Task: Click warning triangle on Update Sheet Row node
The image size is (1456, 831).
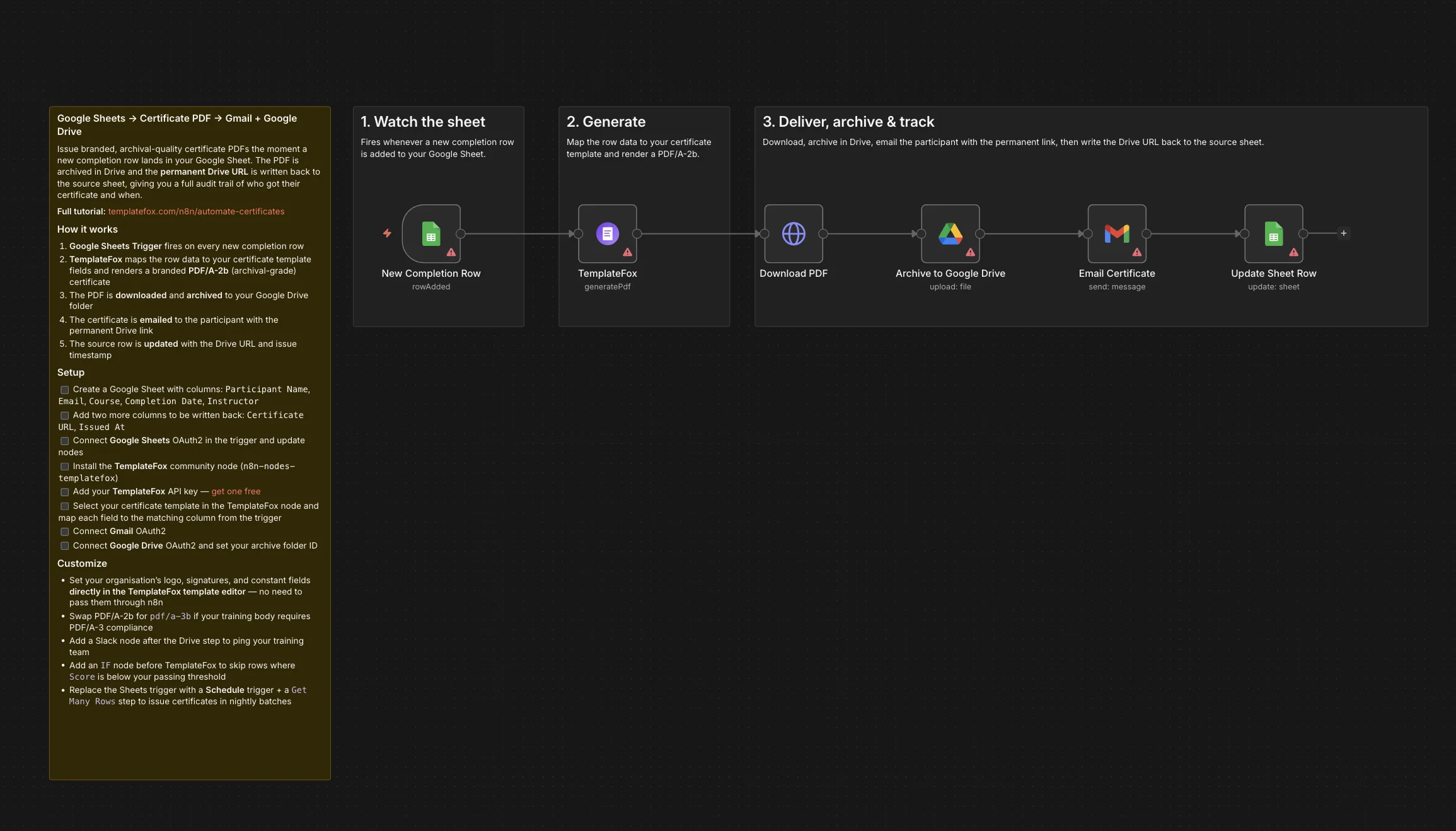Action: point(1294,252)
